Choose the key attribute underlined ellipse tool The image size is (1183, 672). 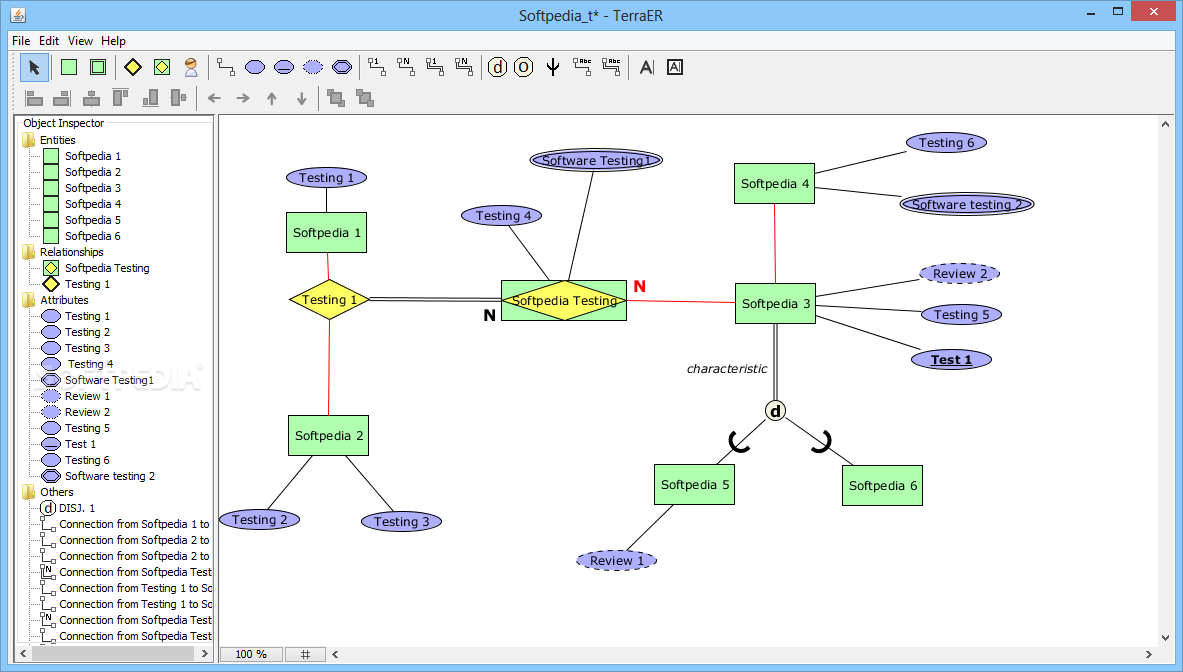pyautogui.click(x=284, y=67)
